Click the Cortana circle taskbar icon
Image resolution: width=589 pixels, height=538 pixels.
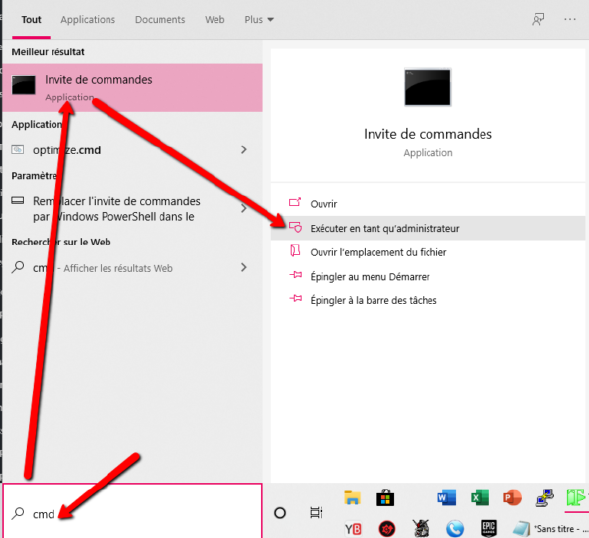coord(280,513)
